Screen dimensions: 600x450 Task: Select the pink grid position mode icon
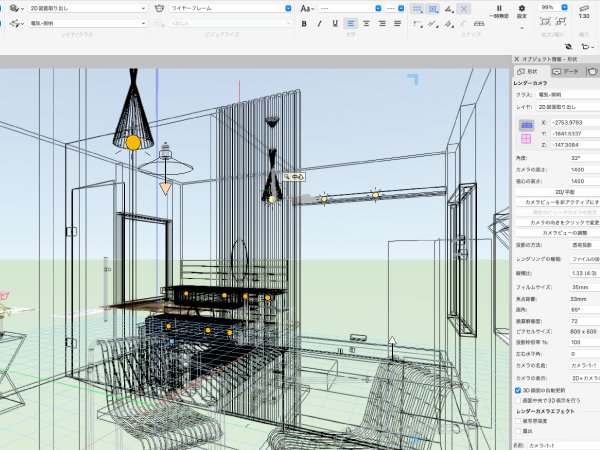click(x=527, y=139)
